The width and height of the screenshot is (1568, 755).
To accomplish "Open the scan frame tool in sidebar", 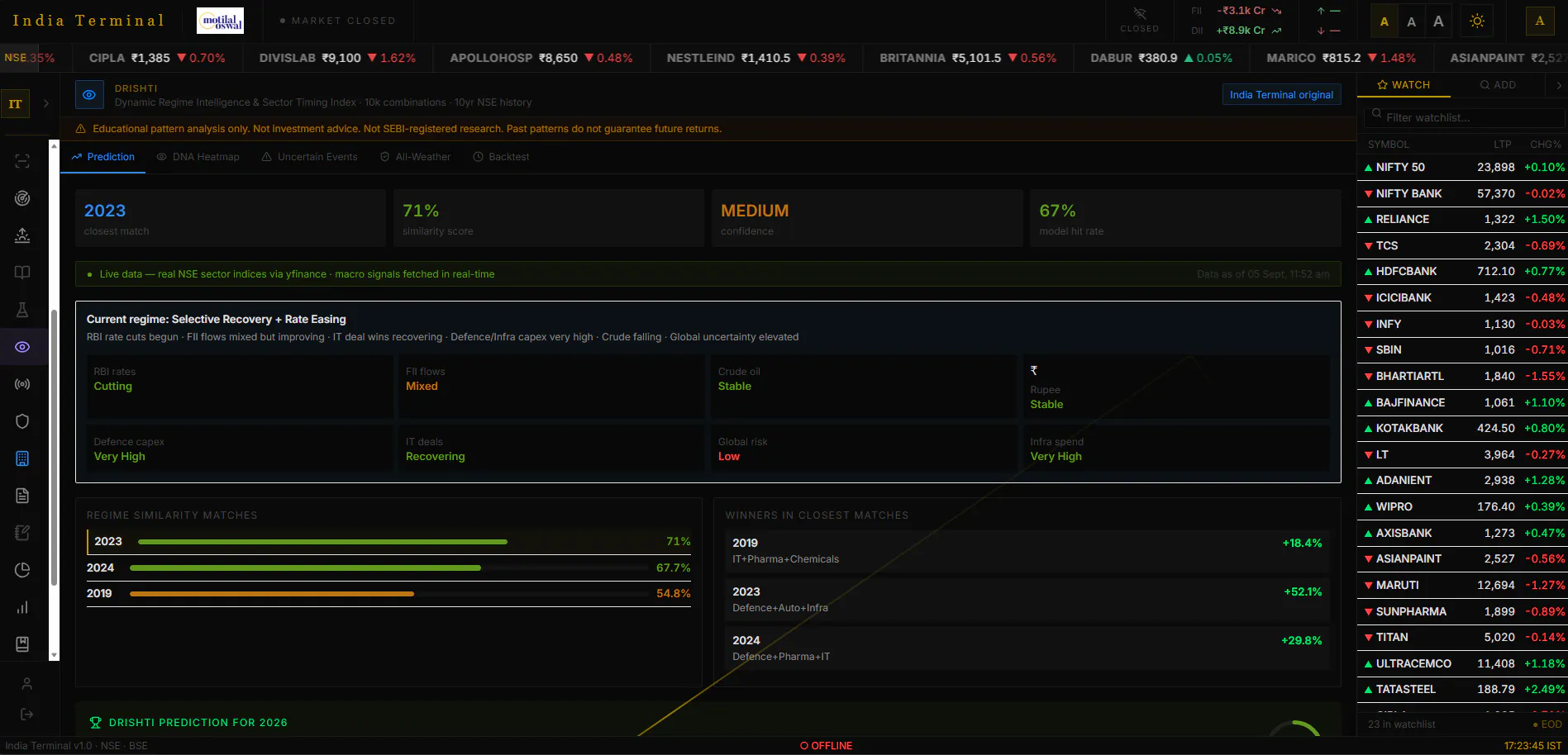I will click(x=22, y=161).
